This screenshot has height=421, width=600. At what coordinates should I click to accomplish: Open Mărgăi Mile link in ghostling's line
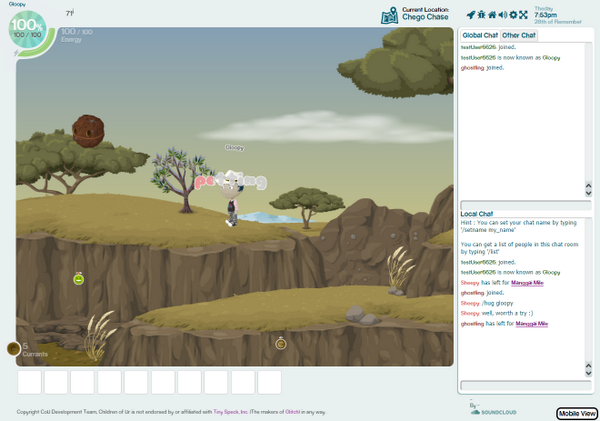[x=532, y=324]
